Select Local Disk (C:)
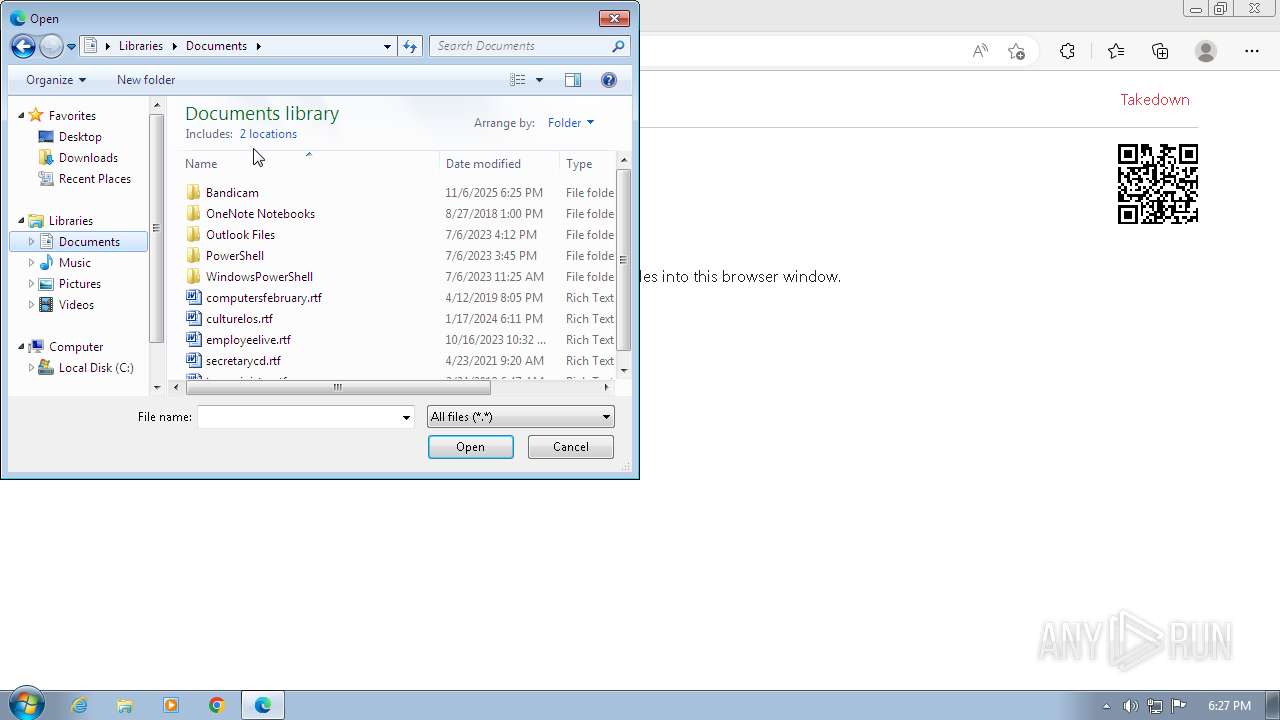 [x=96, y=368]
